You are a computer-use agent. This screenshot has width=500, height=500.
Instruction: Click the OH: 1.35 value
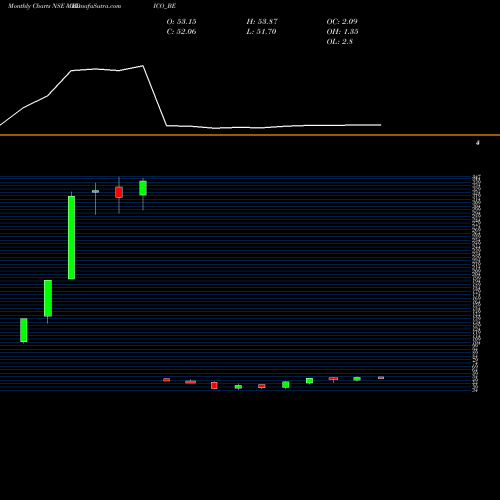[x=342, y=32]
